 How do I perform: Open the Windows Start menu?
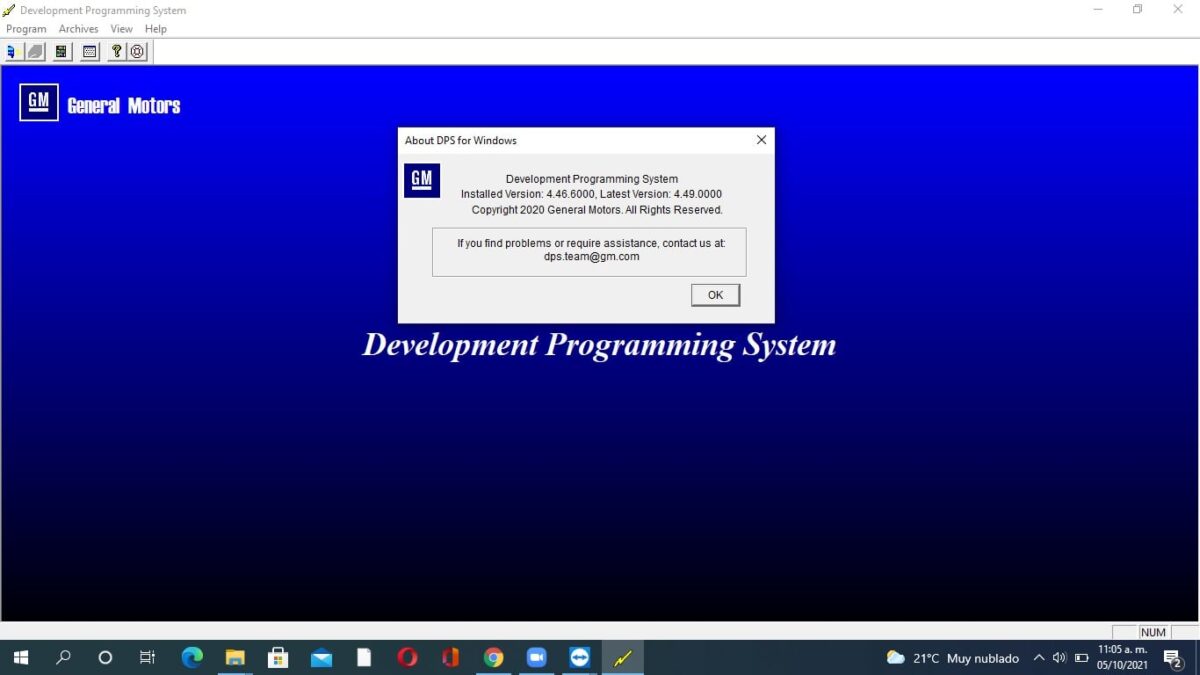point(20,657)
